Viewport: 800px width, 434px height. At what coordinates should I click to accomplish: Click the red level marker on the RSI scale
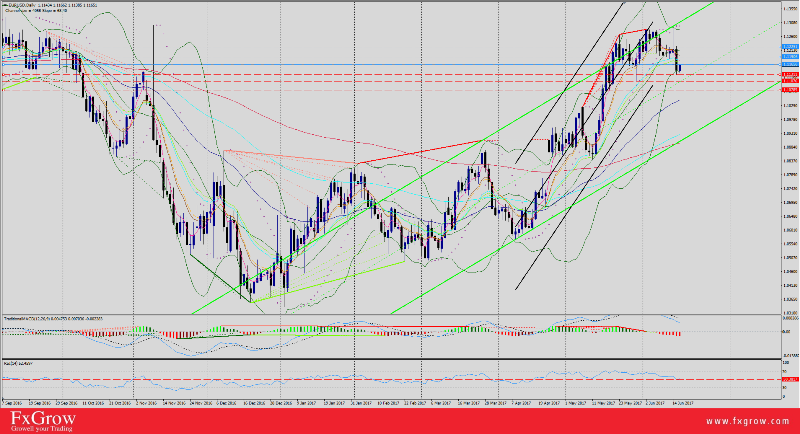pyautogui.click(x=789, y=379)
